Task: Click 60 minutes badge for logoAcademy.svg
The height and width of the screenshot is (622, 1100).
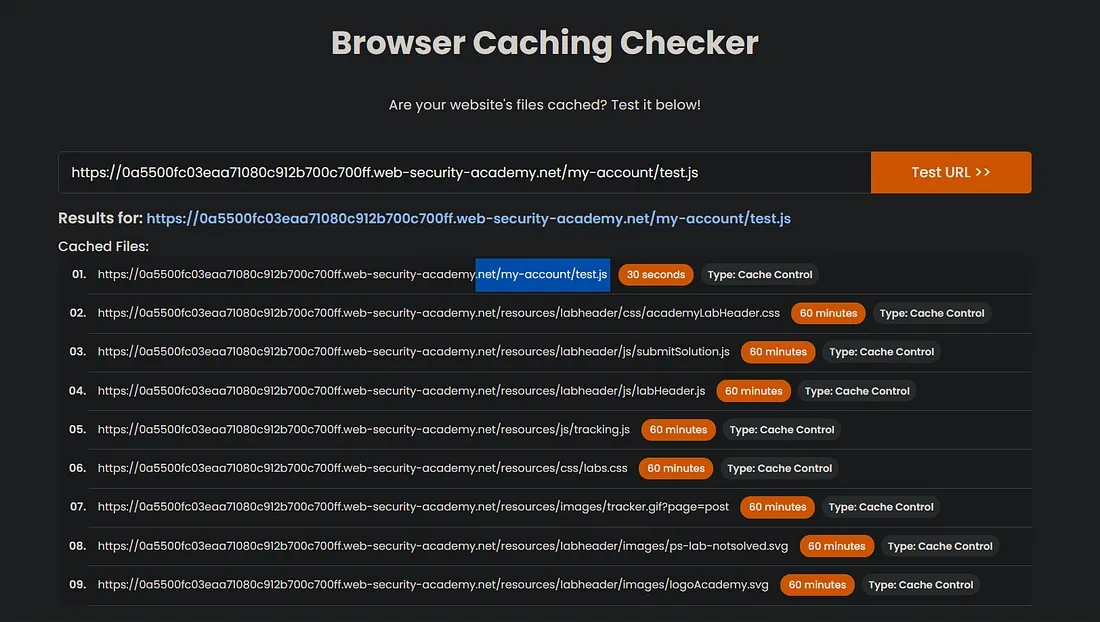Action: (817, 584)
